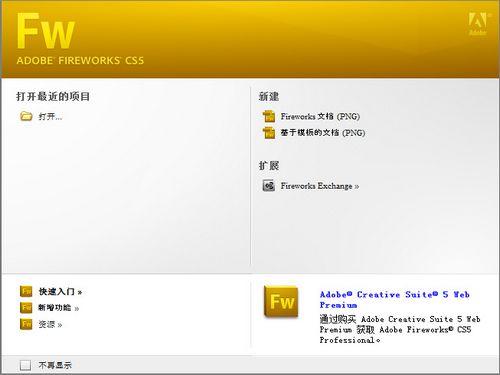Screen dimensions: 500x375
Task: Open the Adobe Creative Suite 5 Web Premium link
Action: click(395, 300)
